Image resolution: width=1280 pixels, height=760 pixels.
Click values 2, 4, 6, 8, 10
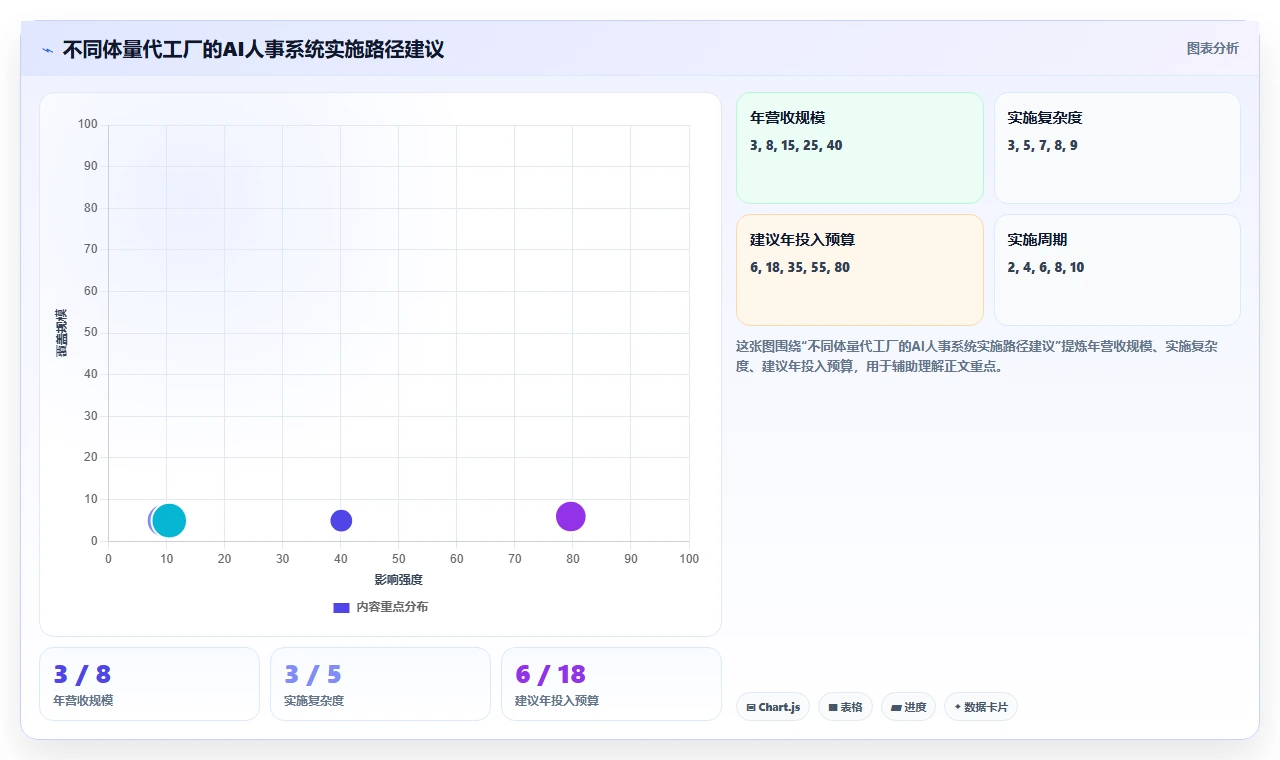1046,267
